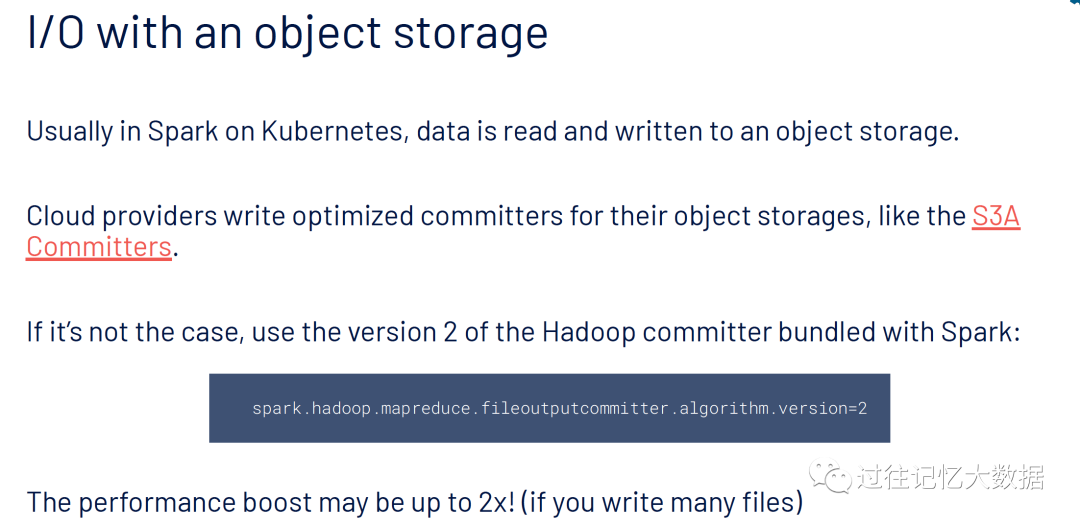Click the sentence starting "If it's not the case"
This screenshot has width=1080, height=525.
click(x=522, y=331)
